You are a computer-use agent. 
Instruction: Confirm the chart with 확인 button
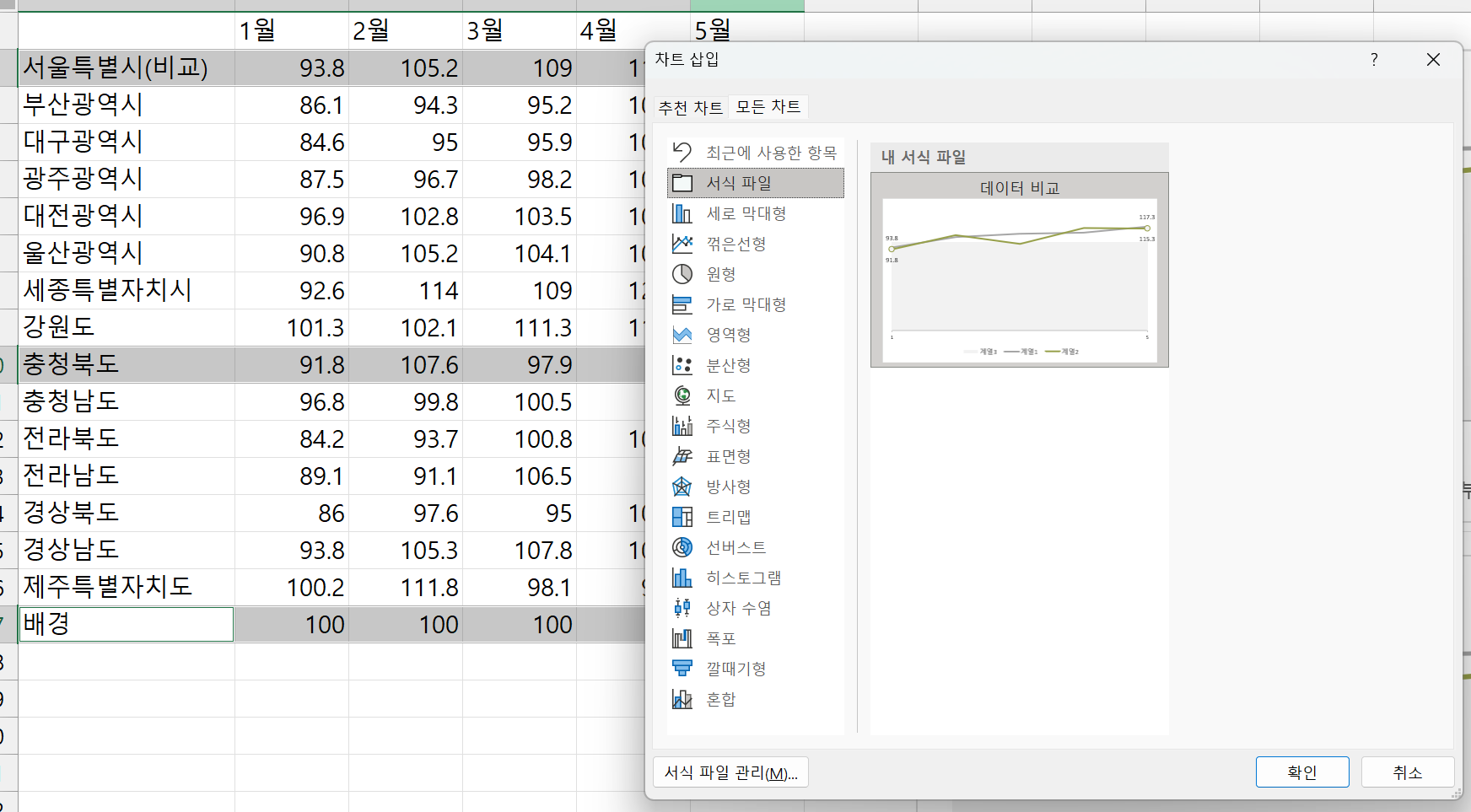point(1302,772)
